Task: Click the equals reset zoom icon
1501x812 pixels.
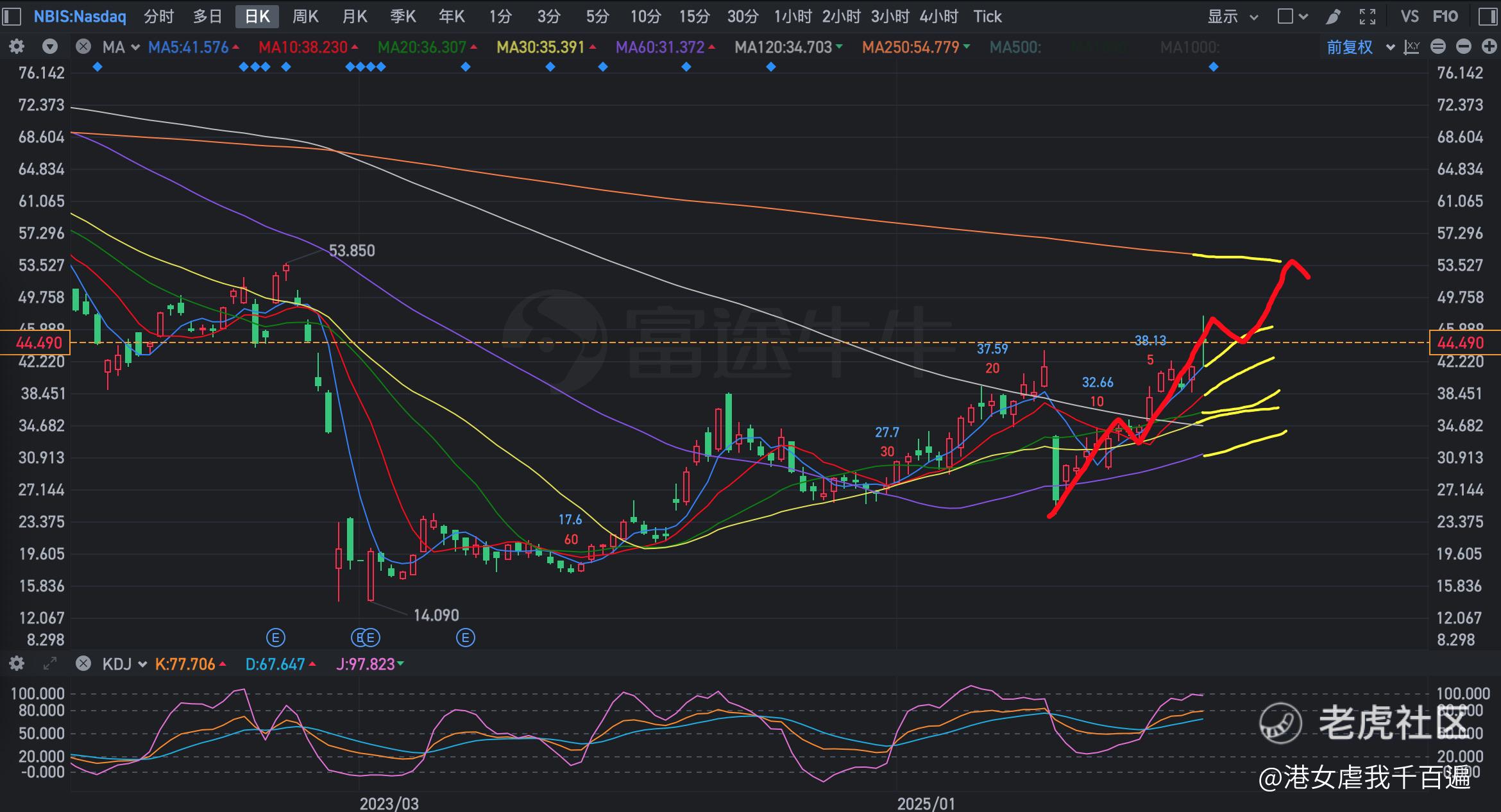Action: click(x=1438, y=47)
